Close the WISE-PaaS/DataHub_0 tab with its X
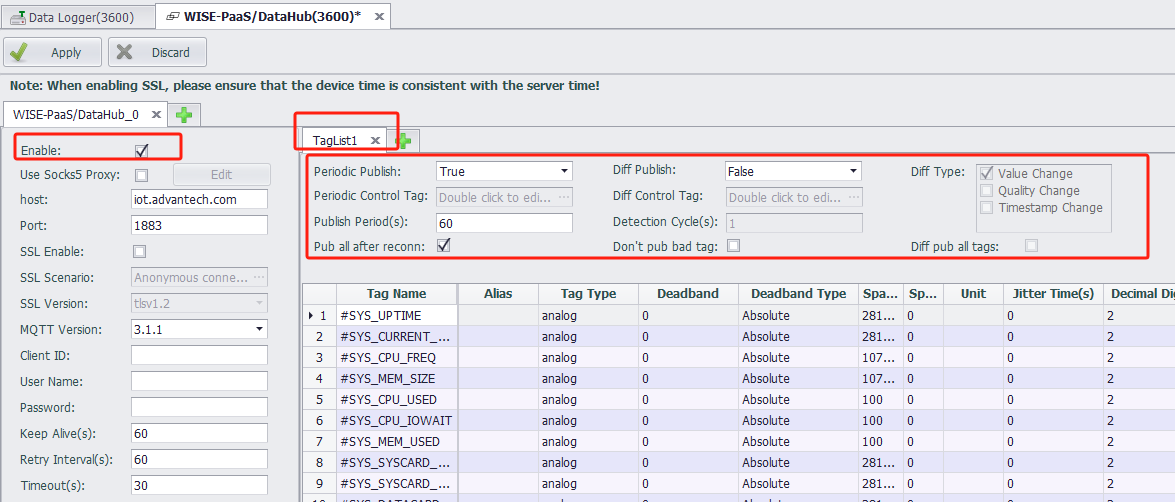Viewport: 1175px width, 502px height. 156,115
